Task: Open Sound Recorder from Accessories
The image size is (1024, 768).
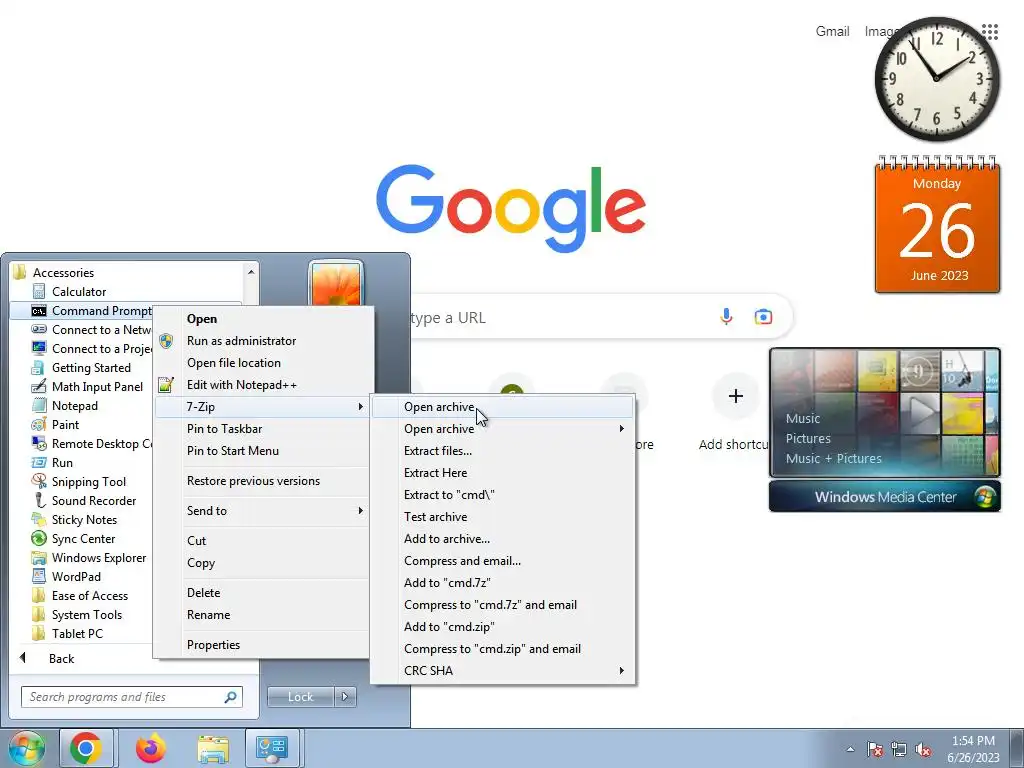Action: click(x=93, y=500)
